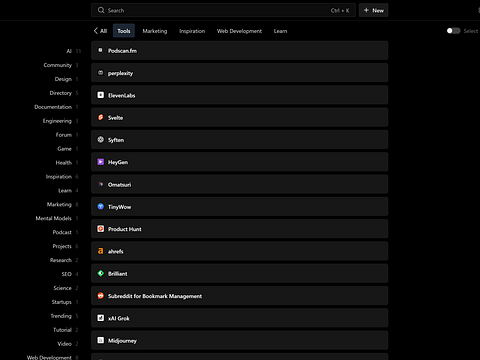The image size is (480, 360).
Task: Go back to All with chevron
Action: pos(100,31)
